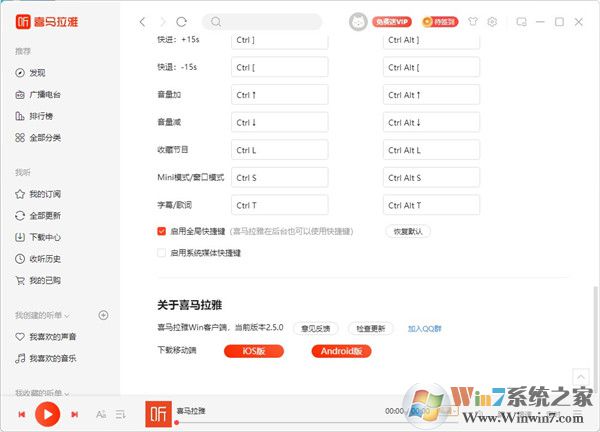Click the magnifier search icon
600x432 pixels.
pos(216,22)
